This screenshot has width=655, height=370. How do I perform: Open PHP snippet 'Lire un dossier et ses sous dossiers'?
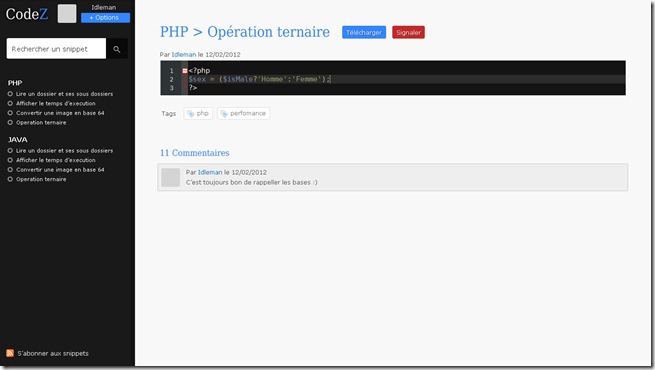coord(64,94)
